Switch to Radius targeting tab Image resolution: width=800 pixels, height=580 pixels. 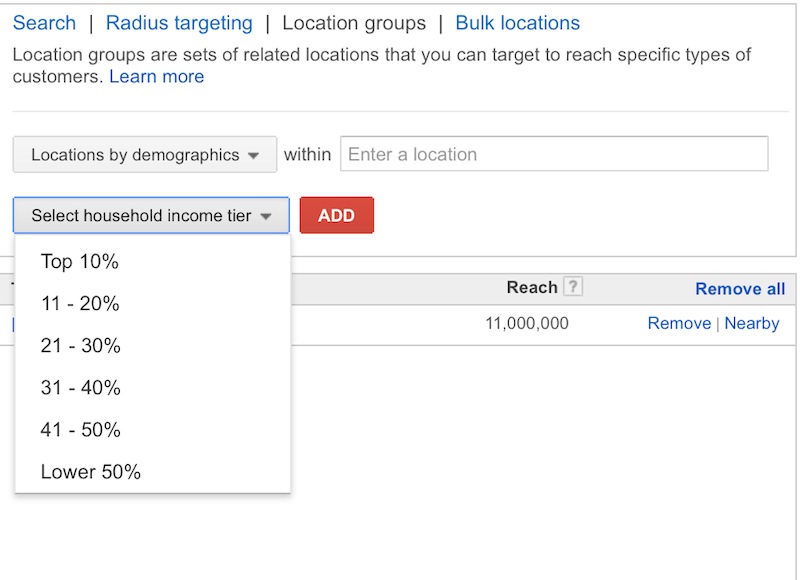tap(179, 23)
